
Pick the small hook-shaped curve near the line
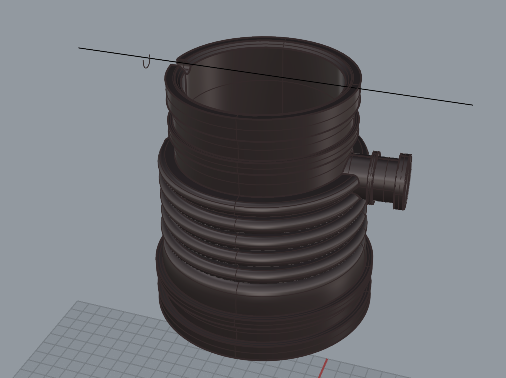147,62
